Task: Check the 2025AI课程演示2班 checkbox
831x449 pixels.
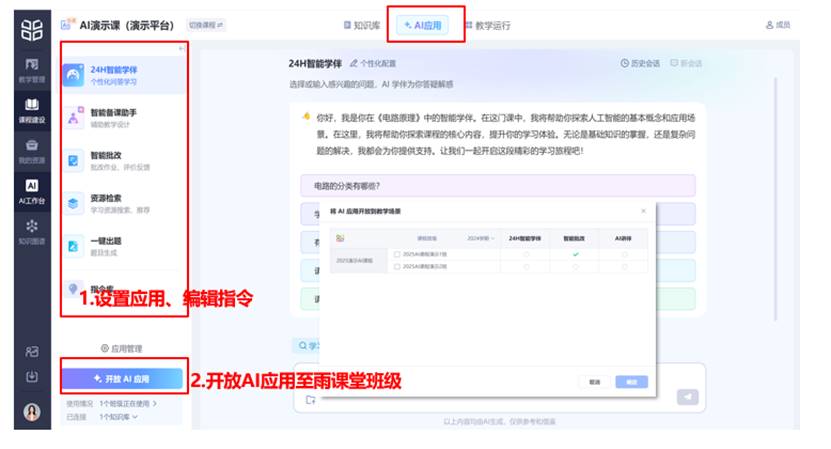Action: (397, 268)
